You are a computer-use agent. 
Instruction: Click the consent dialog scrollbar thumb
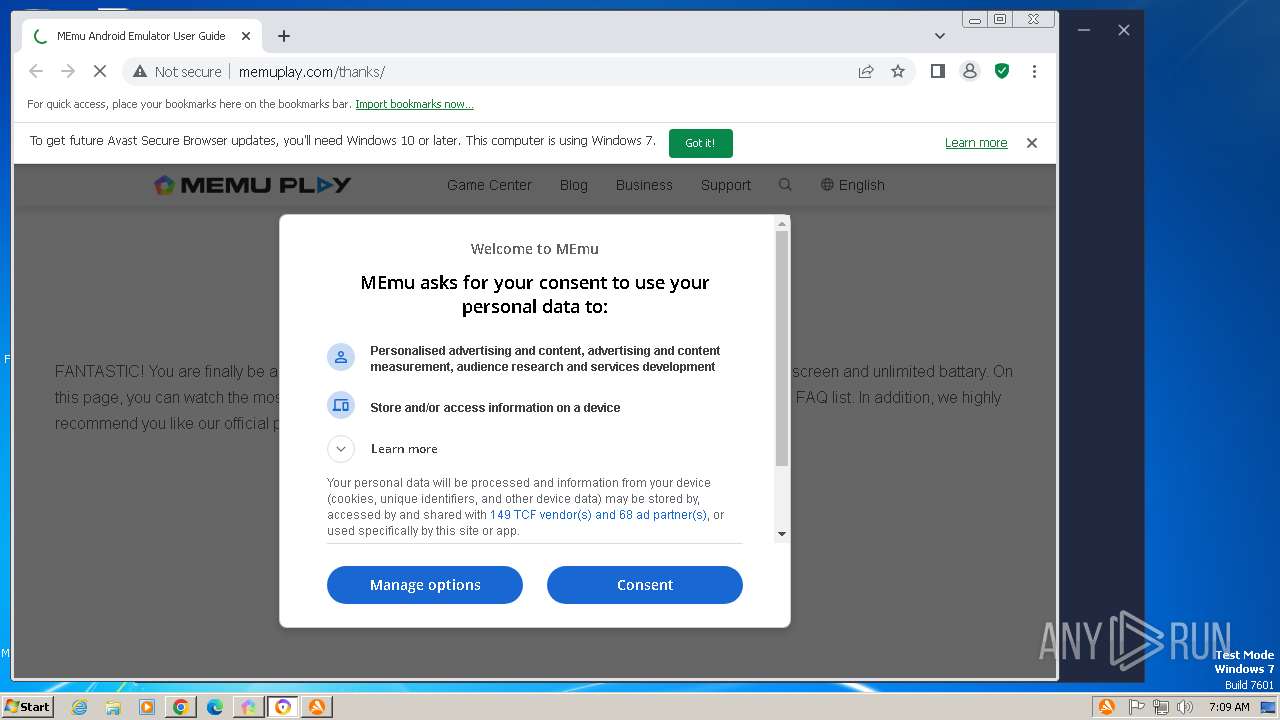coord(782,348)
